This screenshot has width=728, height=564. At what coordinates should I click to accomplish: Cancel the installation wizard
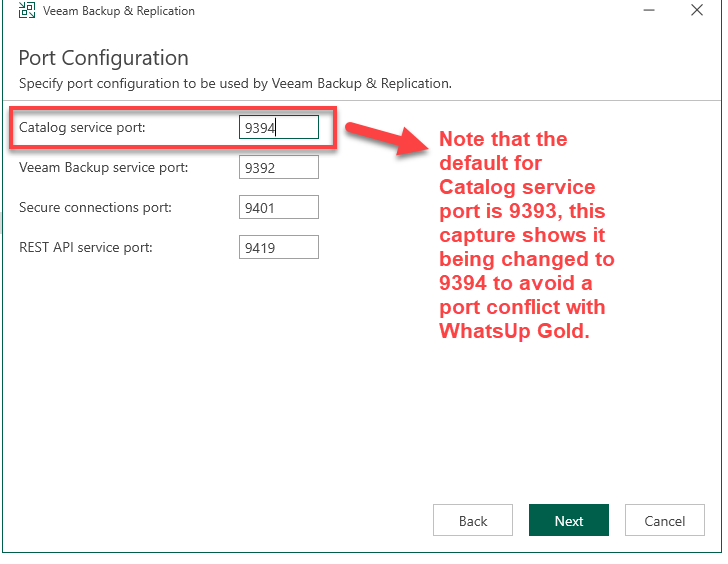tap(664, 520)
